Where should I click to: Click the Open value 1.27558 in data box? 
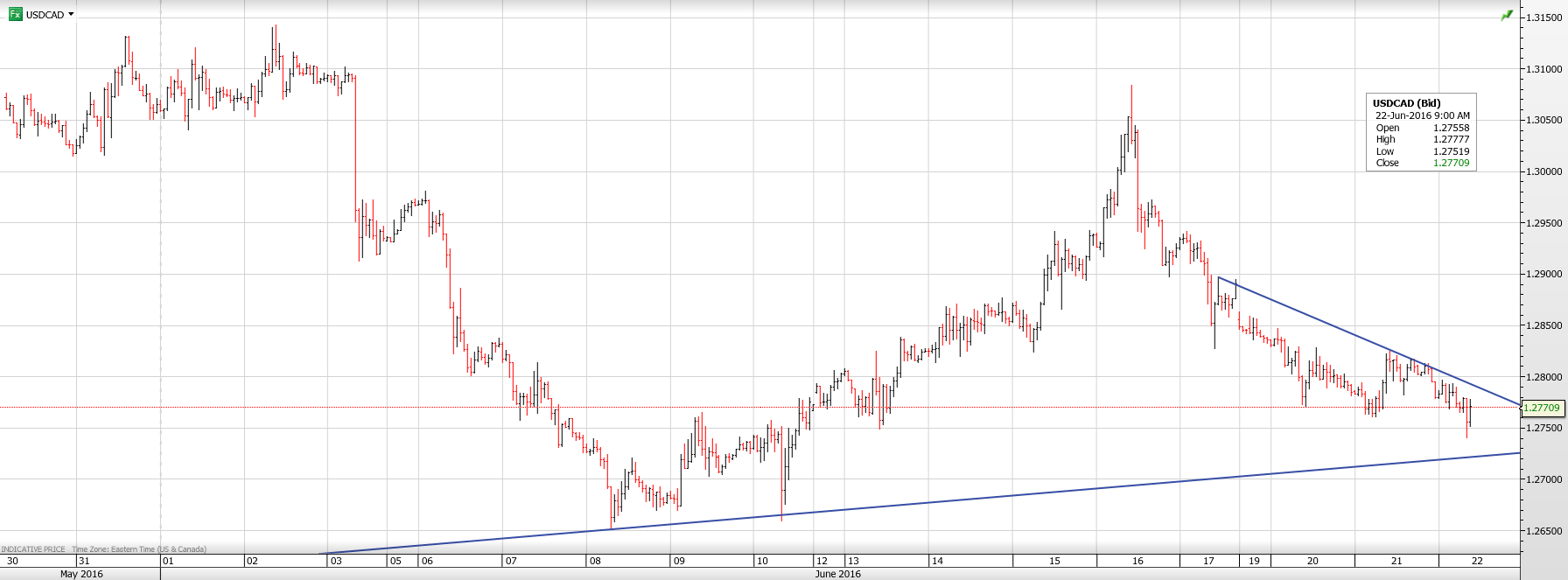point(1451,128)
